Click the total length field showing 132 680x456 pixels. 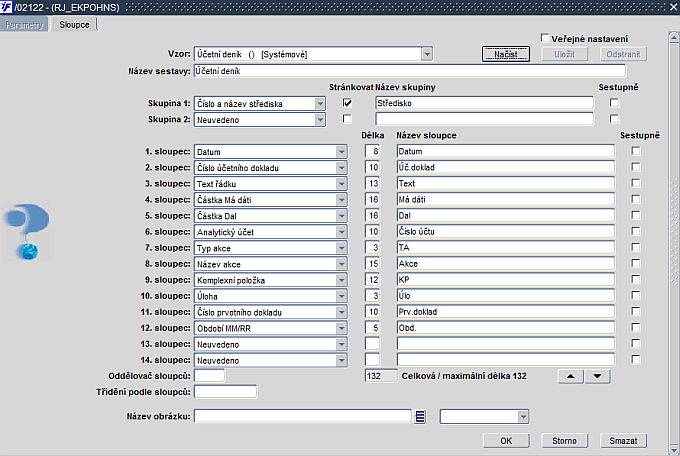(x=381, y=376)
